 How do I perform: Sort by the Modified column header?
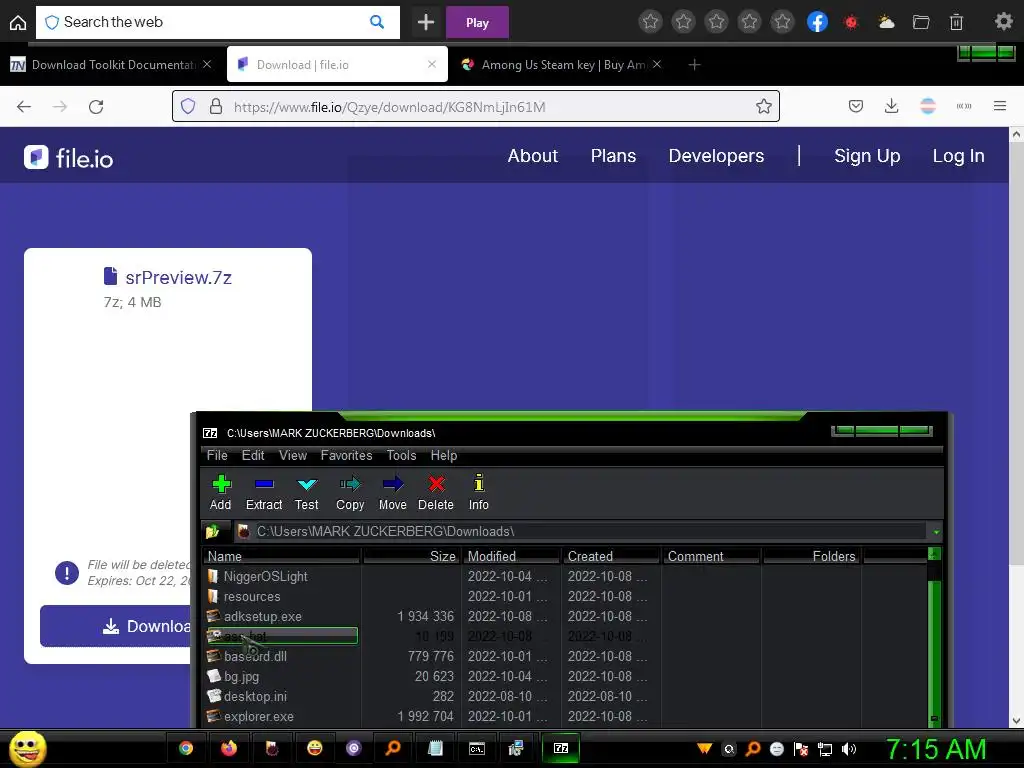(511, 556)
